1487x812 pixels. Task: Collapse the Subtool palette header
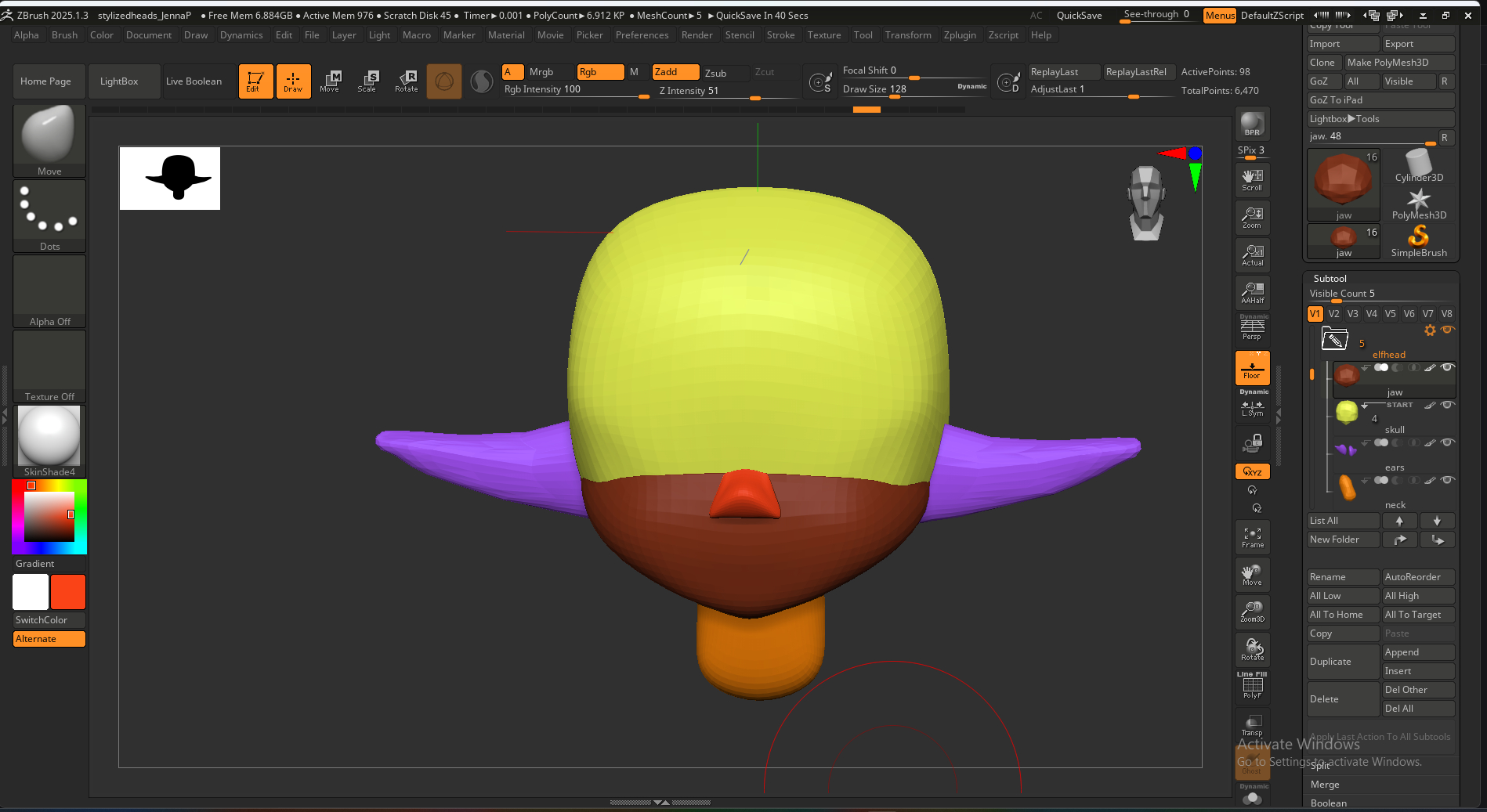(x=1330, y=278)
